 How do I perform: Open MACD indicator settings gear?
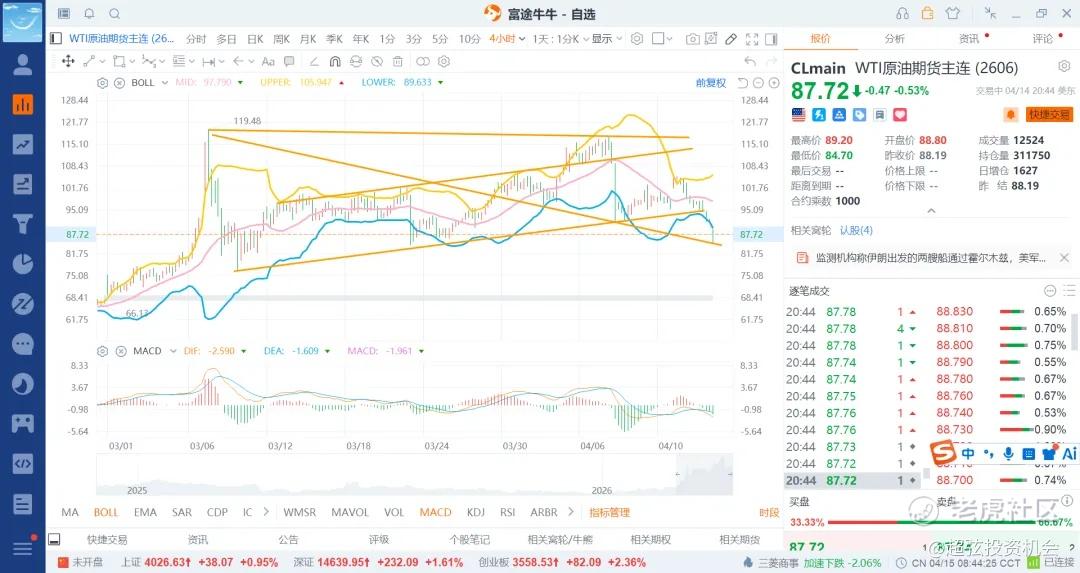(x=103, y=351)
